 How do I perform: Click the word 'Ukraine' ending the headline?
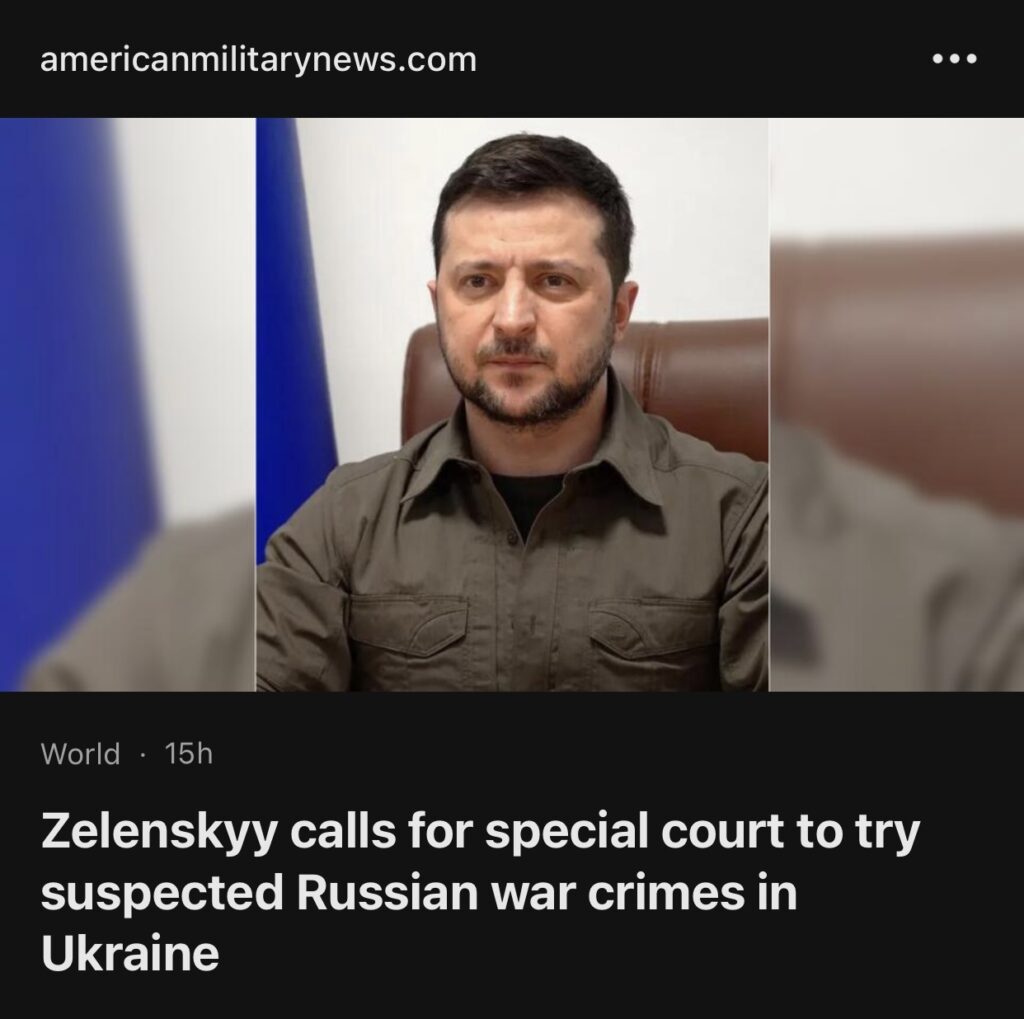pos(130,954)
